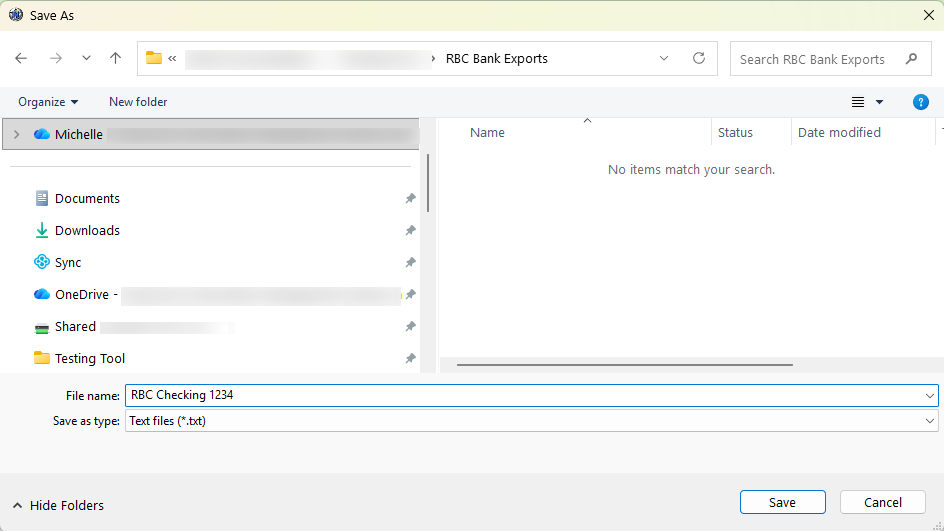The height and width of the screenshot is (531, 944).
Task: Select RBC Bank Exports breadcrumb
Action: coord(497,58)
